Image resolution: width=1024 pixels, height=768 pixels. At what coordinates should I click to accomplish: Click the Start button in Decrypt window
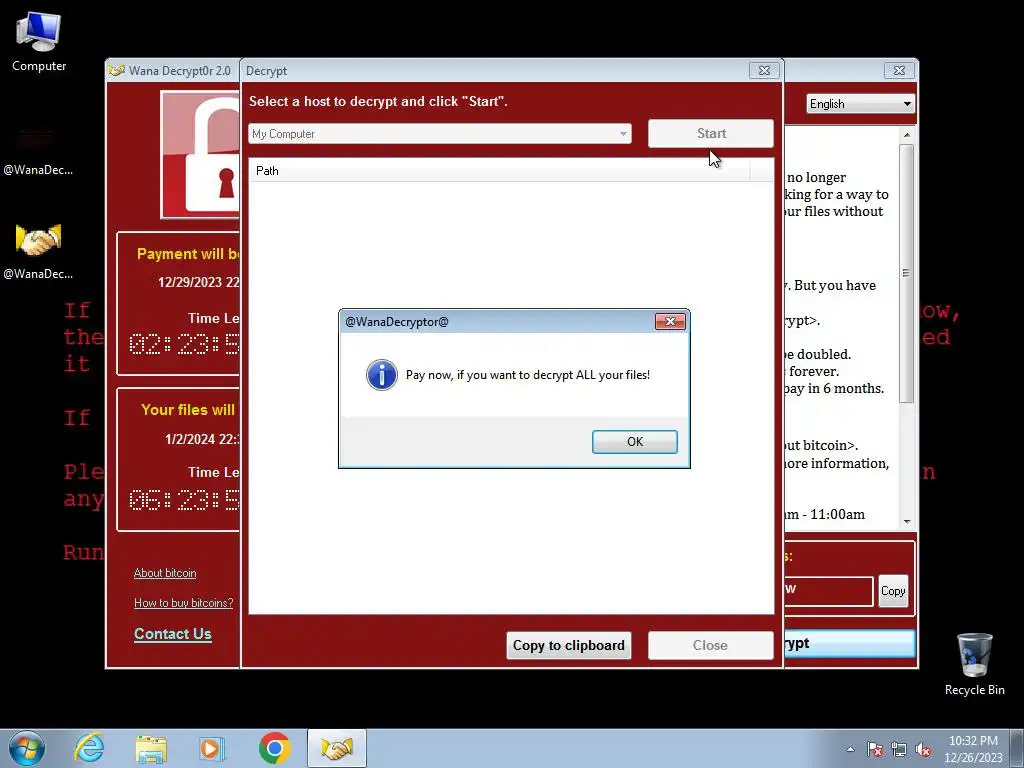pyautogui.click(x=711, y=133)
